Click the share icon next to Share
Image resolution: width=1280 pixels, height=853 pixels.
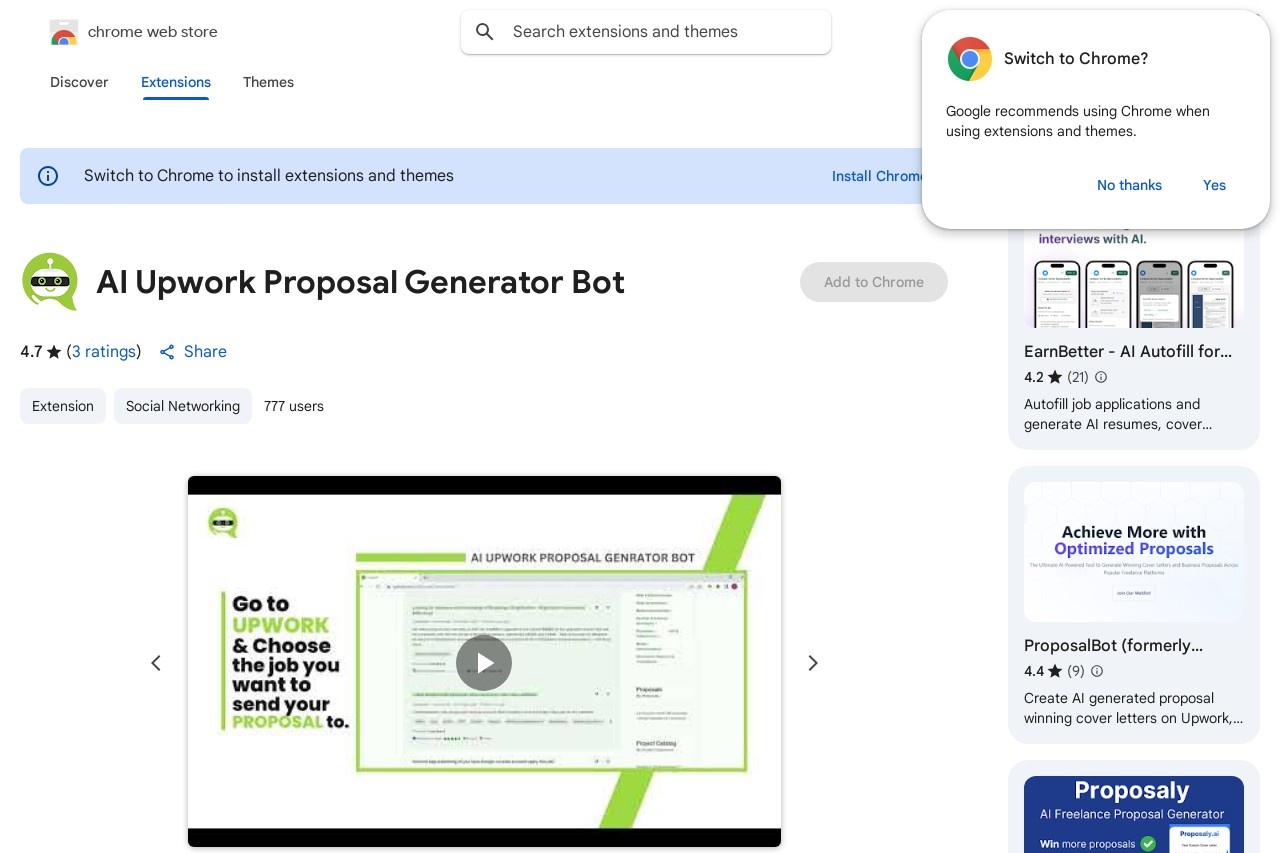pos(167,352)
